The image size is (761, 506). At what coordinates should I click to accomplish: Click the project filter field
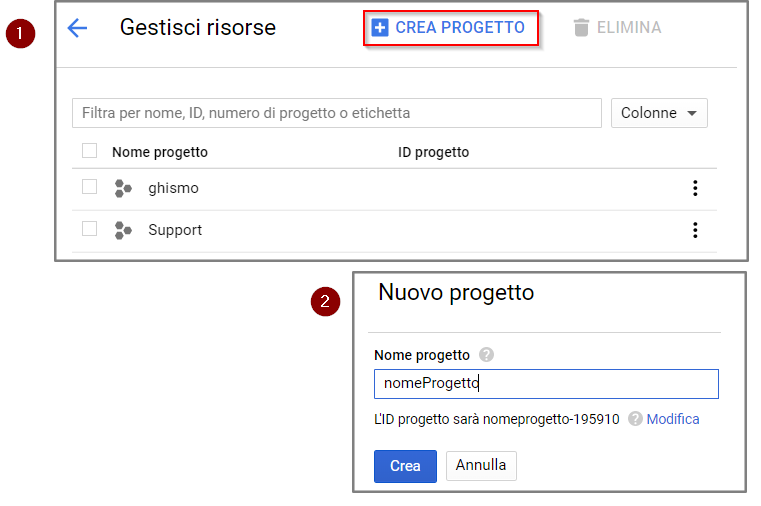(337, 113)
